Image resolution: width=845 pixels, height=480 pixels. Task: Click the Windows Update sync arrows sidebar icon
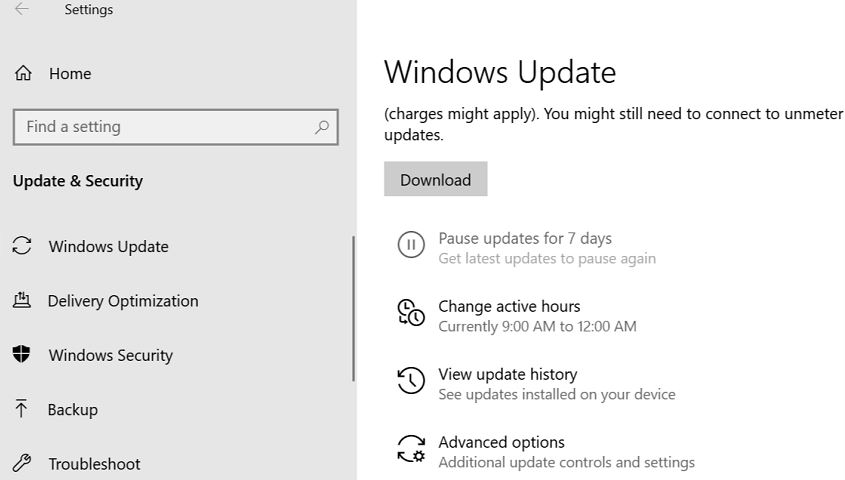(21, 246)
